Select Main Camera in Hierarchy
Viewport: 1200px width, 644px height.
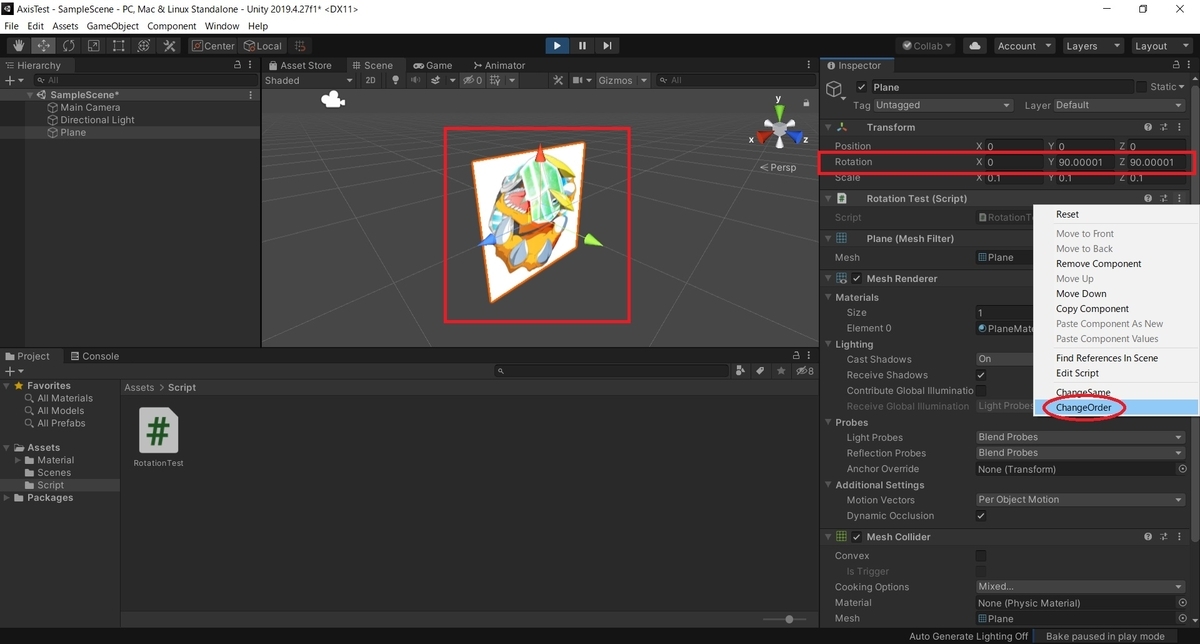pyautogui.click(x=90, y=107)
